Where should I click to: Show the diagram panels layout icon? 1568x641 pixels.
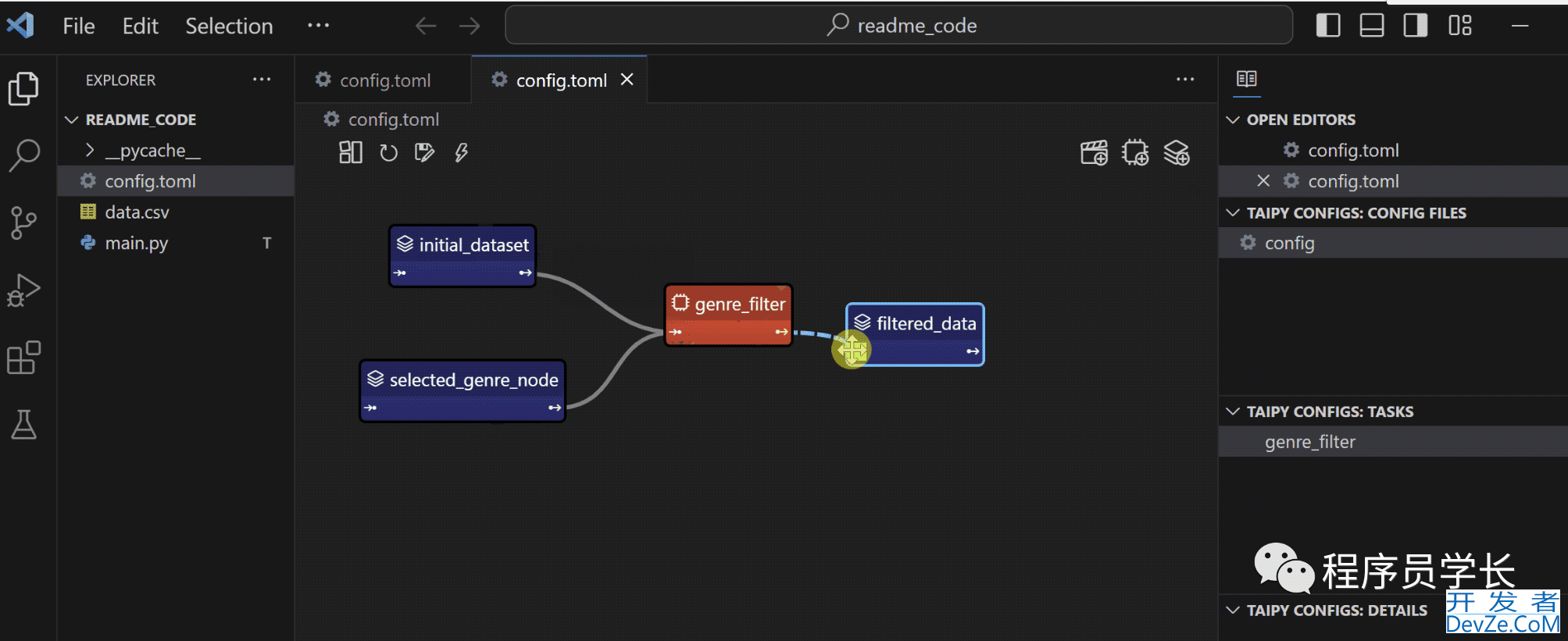coord(351,152)
